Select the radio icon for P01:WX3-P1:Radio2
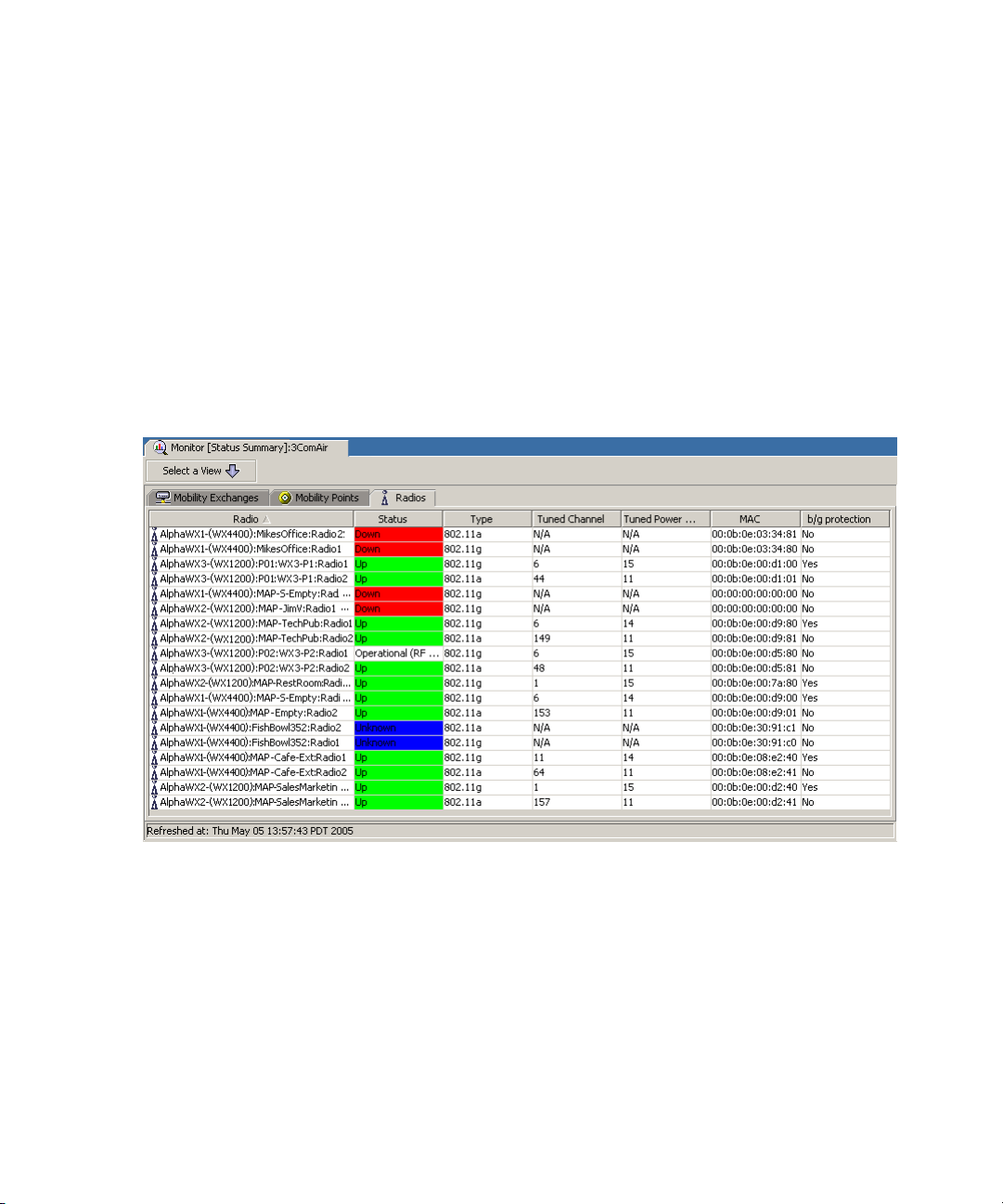1003x1204 pixels. click(x=154, y=579)
